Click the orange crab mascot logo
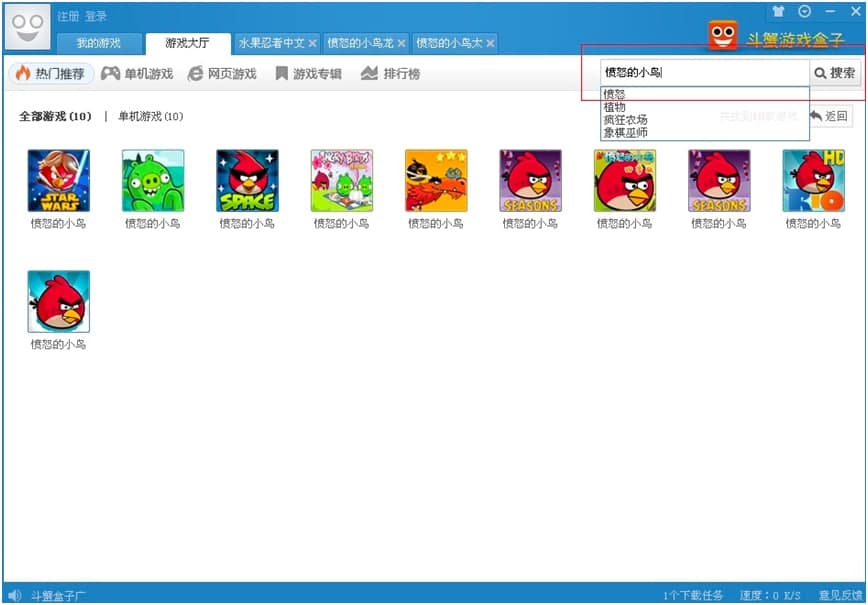Screen dimensions: 868x605 click(x=723, y=35)
